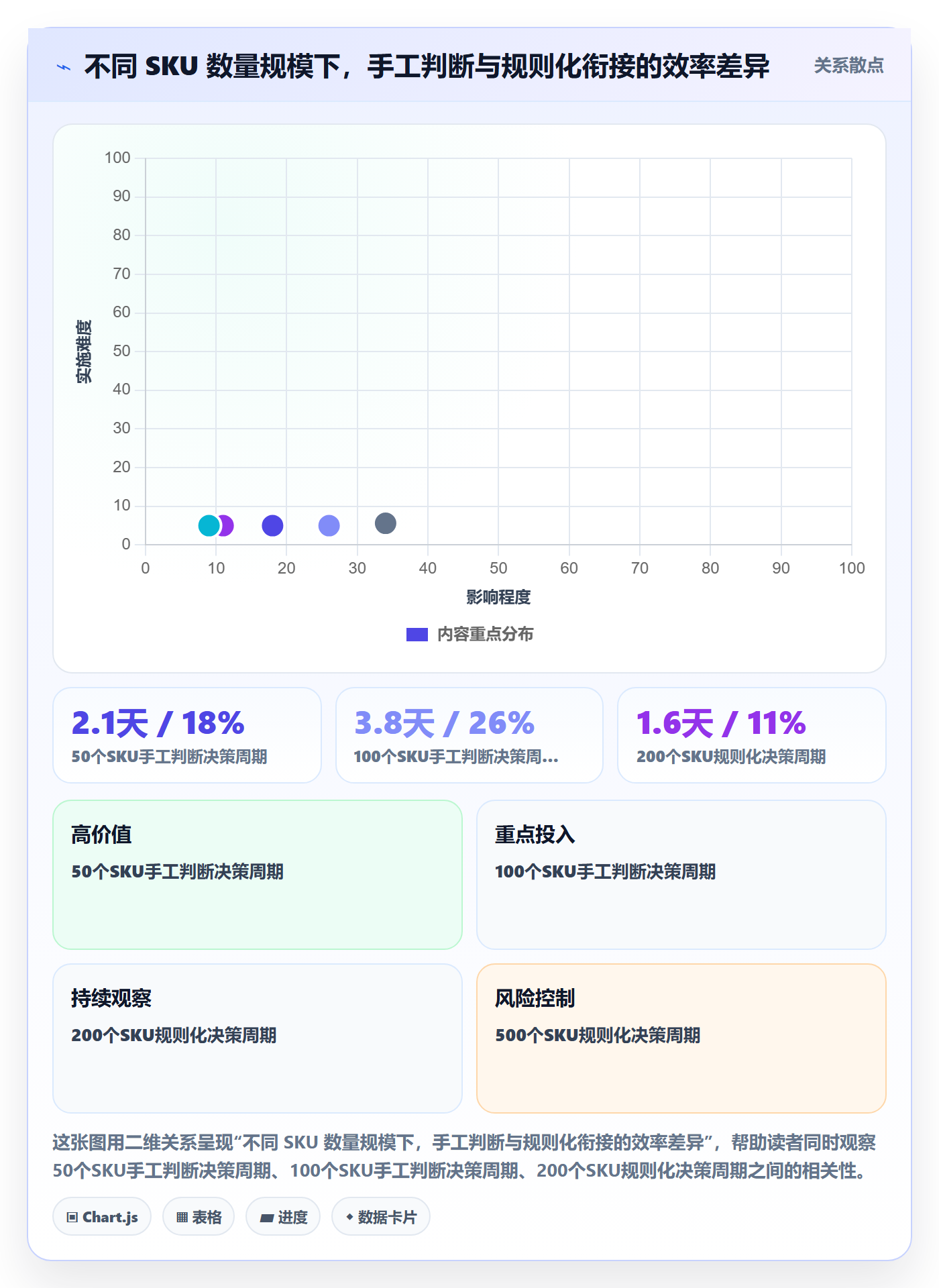The height and width of the screenshot is (1288, 939).
Task: Click the 影响程度 x-axis title
Action: (x=498, y=597)
